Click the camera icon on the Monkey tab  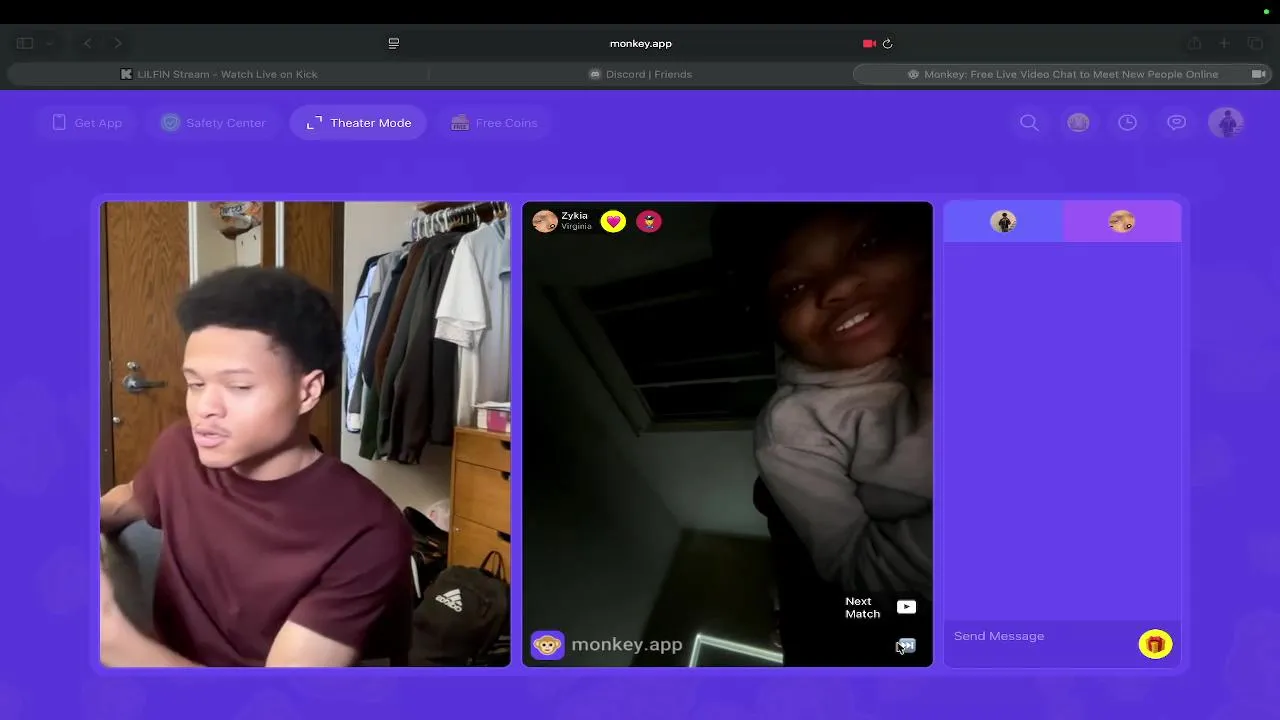(1259, 74)
